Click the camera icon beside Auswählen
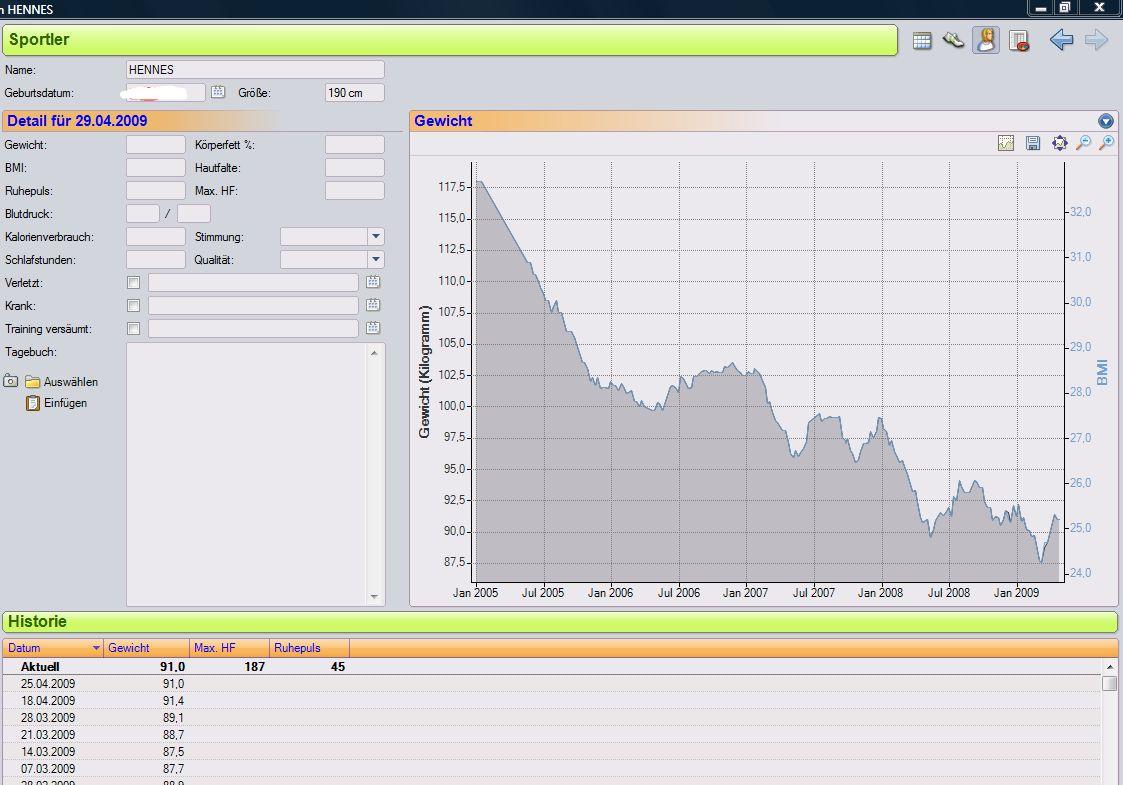 click(x=11, y=381)
